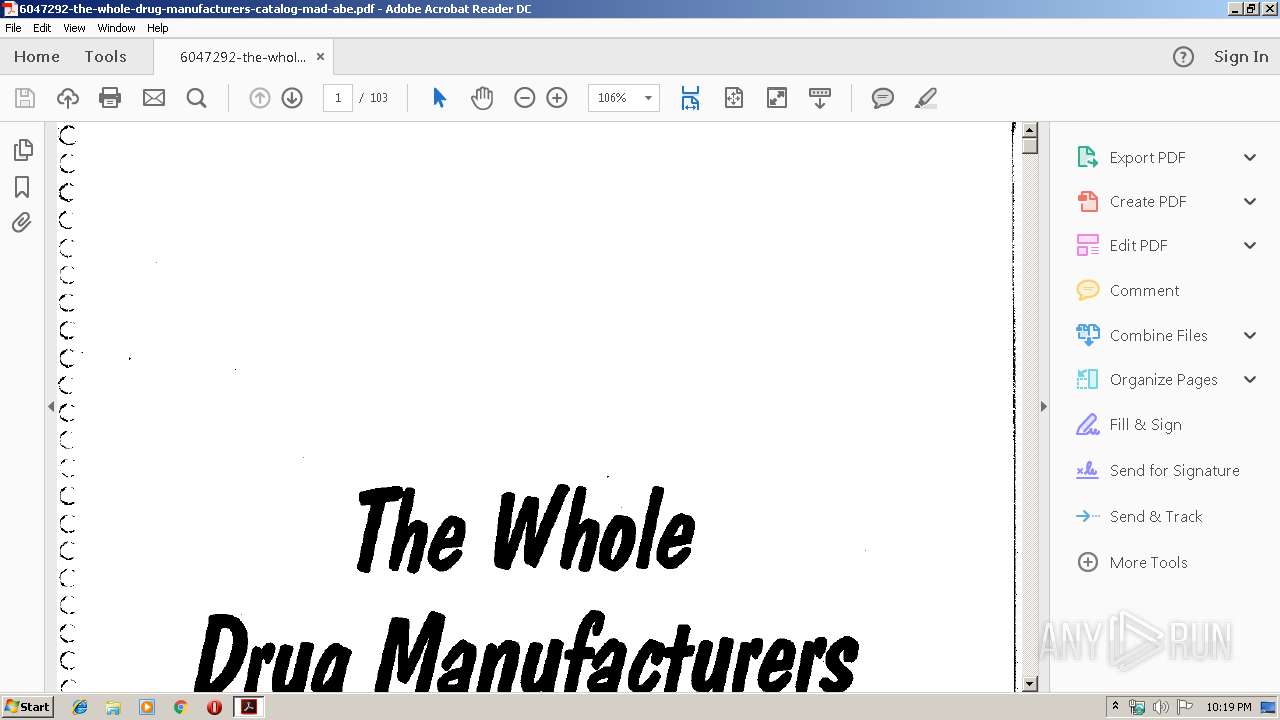Screen dimensions: 1280x720
Task: Print the document using printer icon
Action: tap(110, 98)
